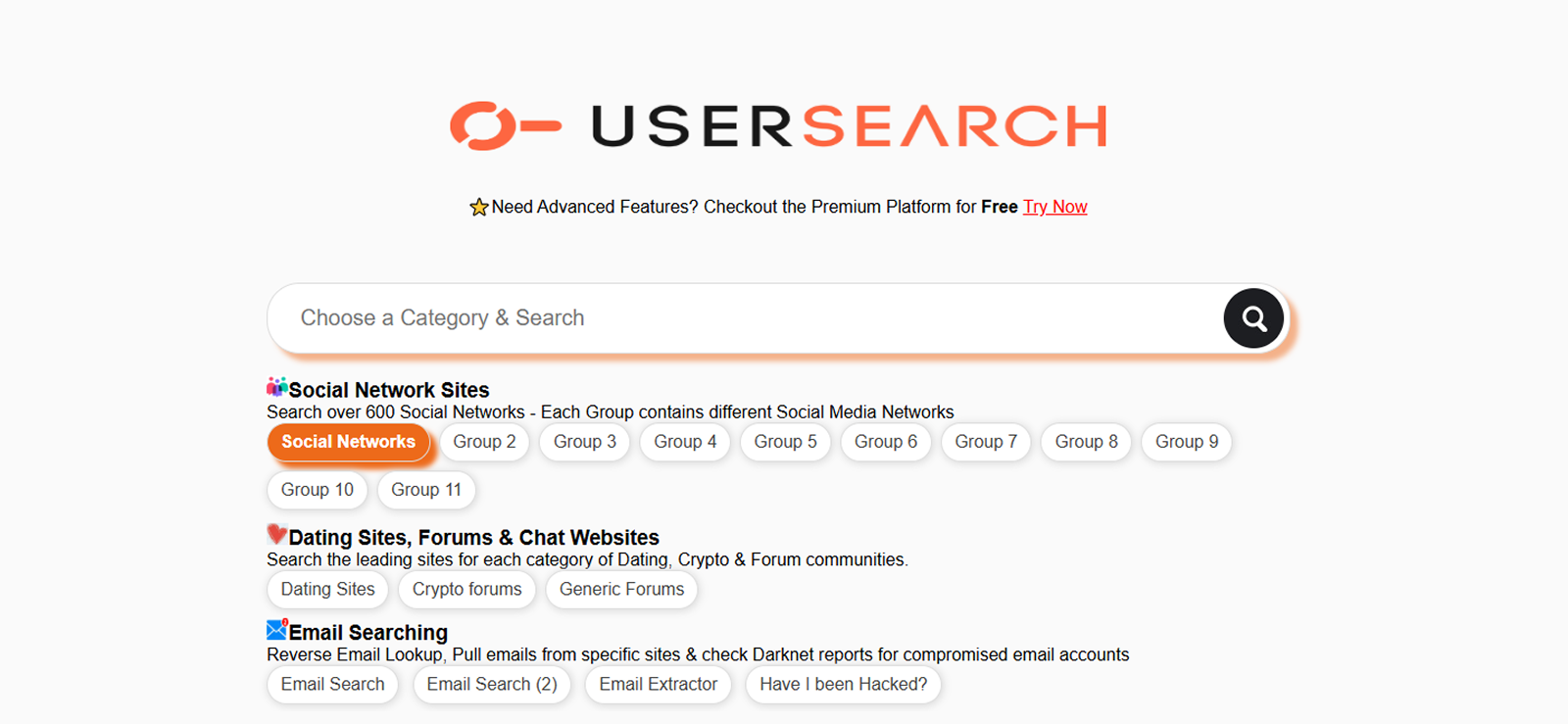
Task: Switch to Group 9 category
Action: (x=1186, y=442)
